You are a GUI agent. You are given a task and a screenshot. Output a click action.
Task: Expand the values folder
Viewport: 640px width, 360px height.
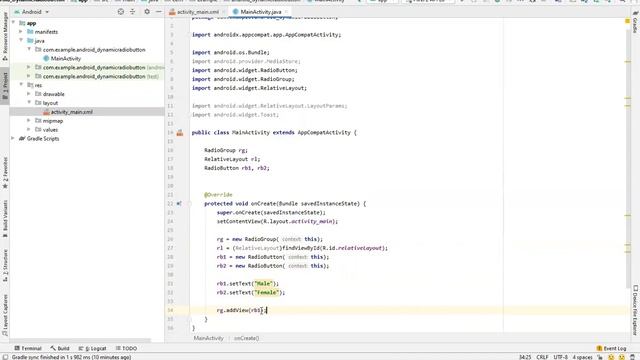[x=29, y=129]
